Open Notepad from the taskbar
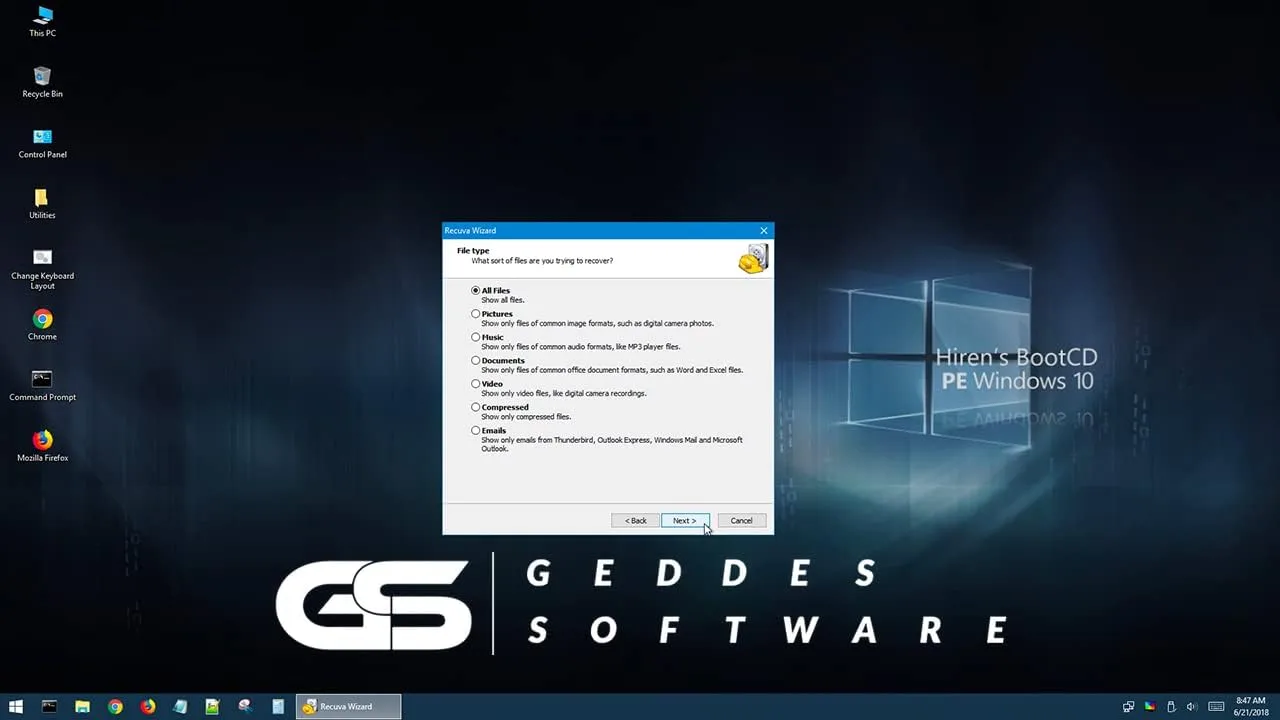Viewport: 1280px width, 720px height. click(180, 706)
